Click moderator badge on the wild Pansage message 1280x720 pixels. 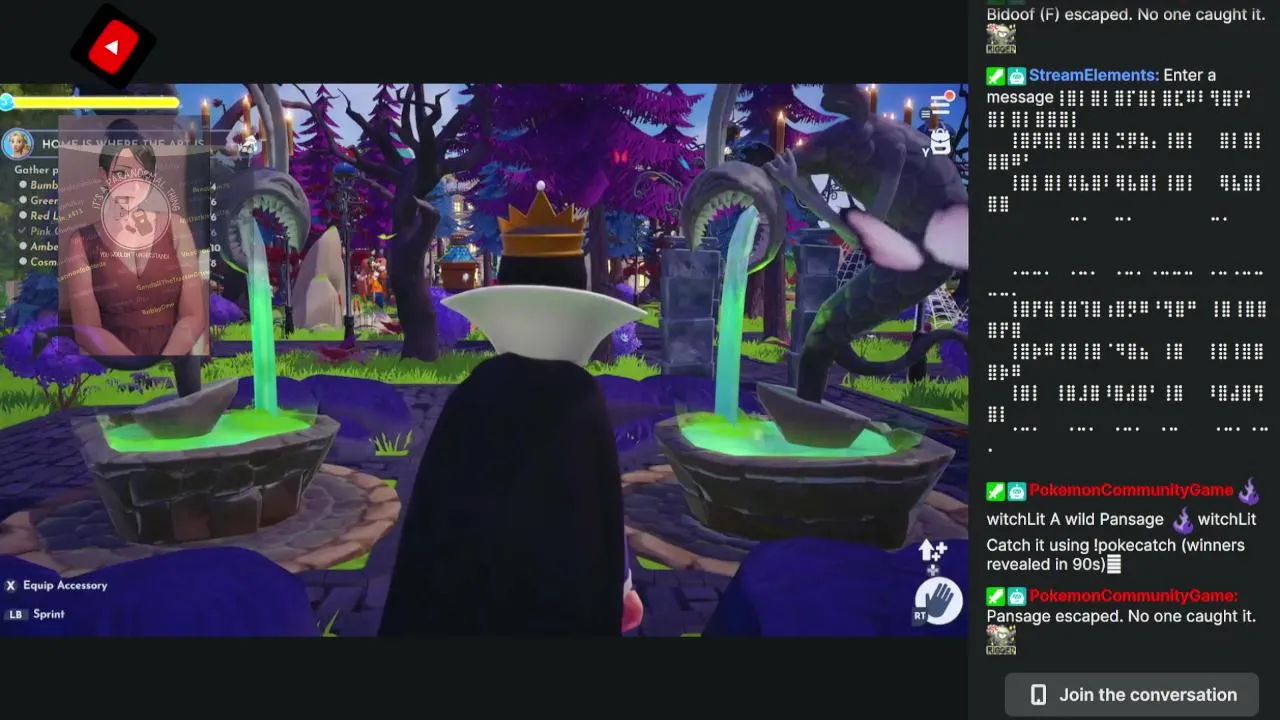tap(995, 491)
